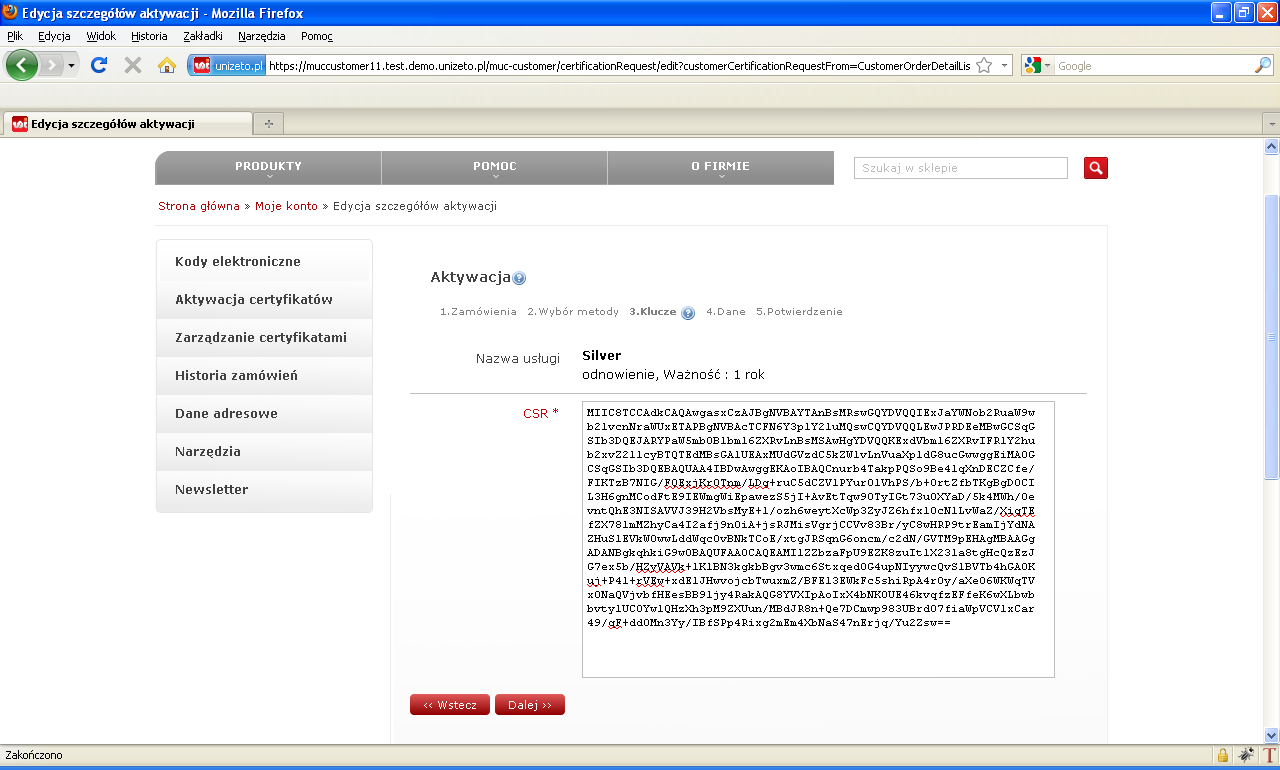Open Dane adresowe in sidebar

[264, 414]
